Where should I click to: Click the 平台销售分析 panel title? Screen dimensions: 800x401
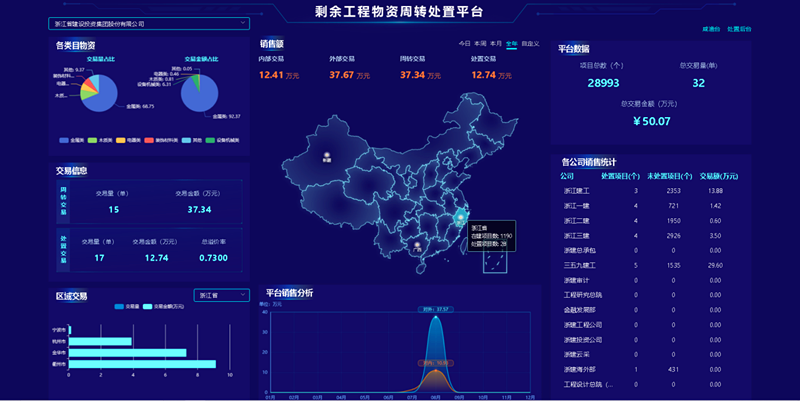tap(289, 293)
